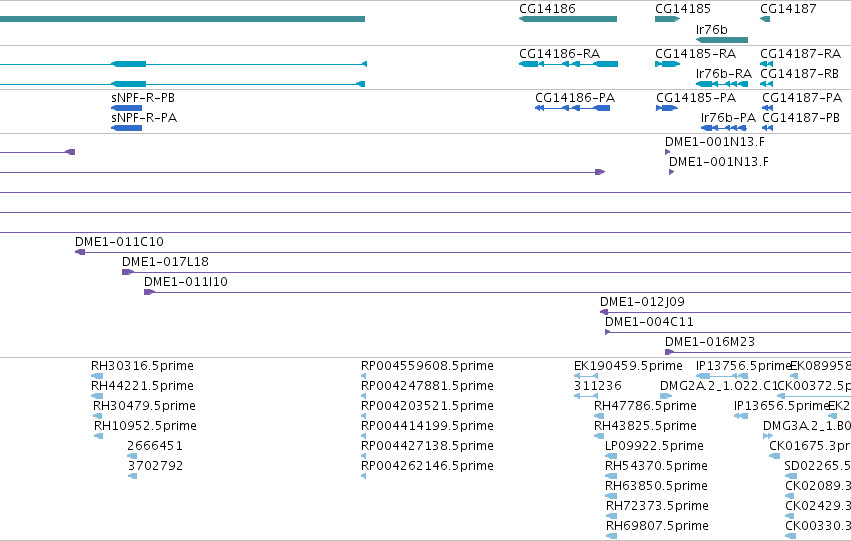The height and width of the screenshot is (541, 851).
Task: Select the RP004203521.5prime label
Action: (x=427, y=406)
